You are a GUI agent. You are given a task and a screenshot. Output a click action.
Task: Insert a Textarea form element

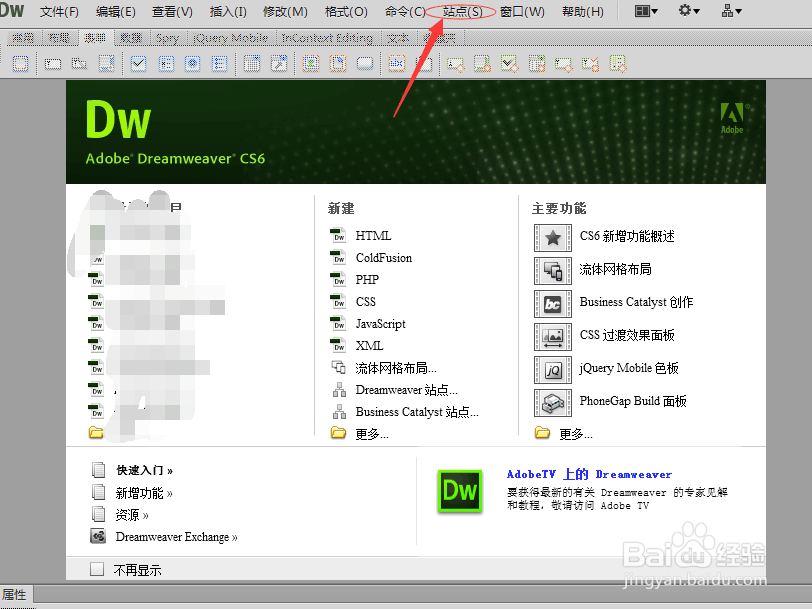point(106,64)
